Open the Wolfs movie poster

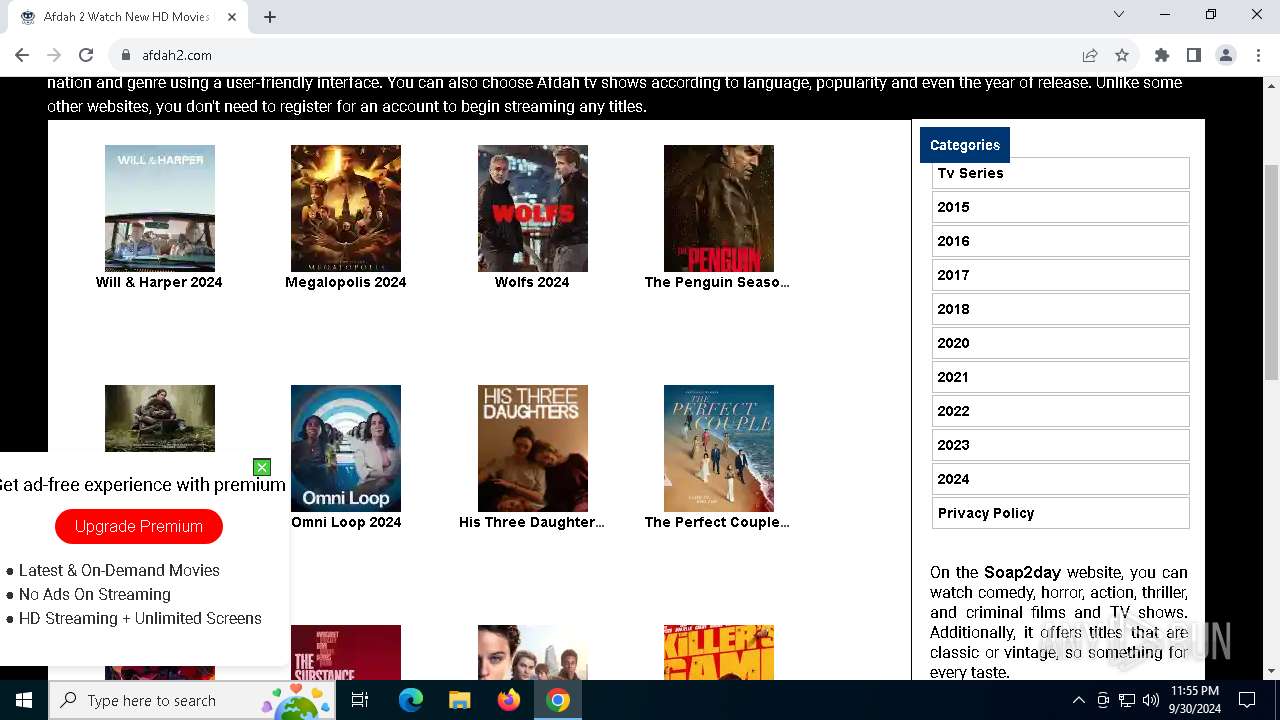click(x=533, y=208)
